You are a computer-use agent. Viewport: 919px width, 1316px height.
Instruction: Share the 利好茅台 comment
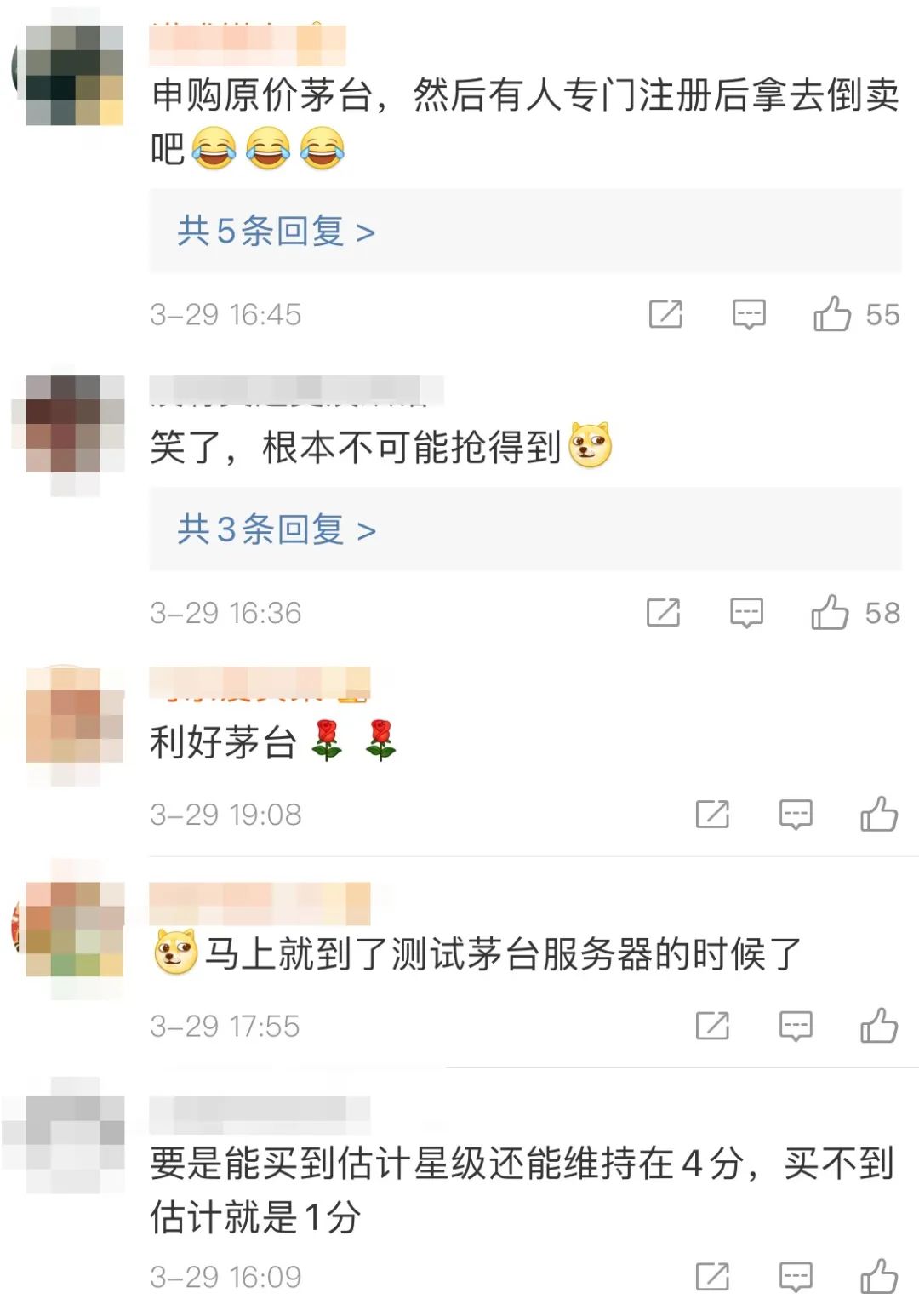click(x=712, y=814)
